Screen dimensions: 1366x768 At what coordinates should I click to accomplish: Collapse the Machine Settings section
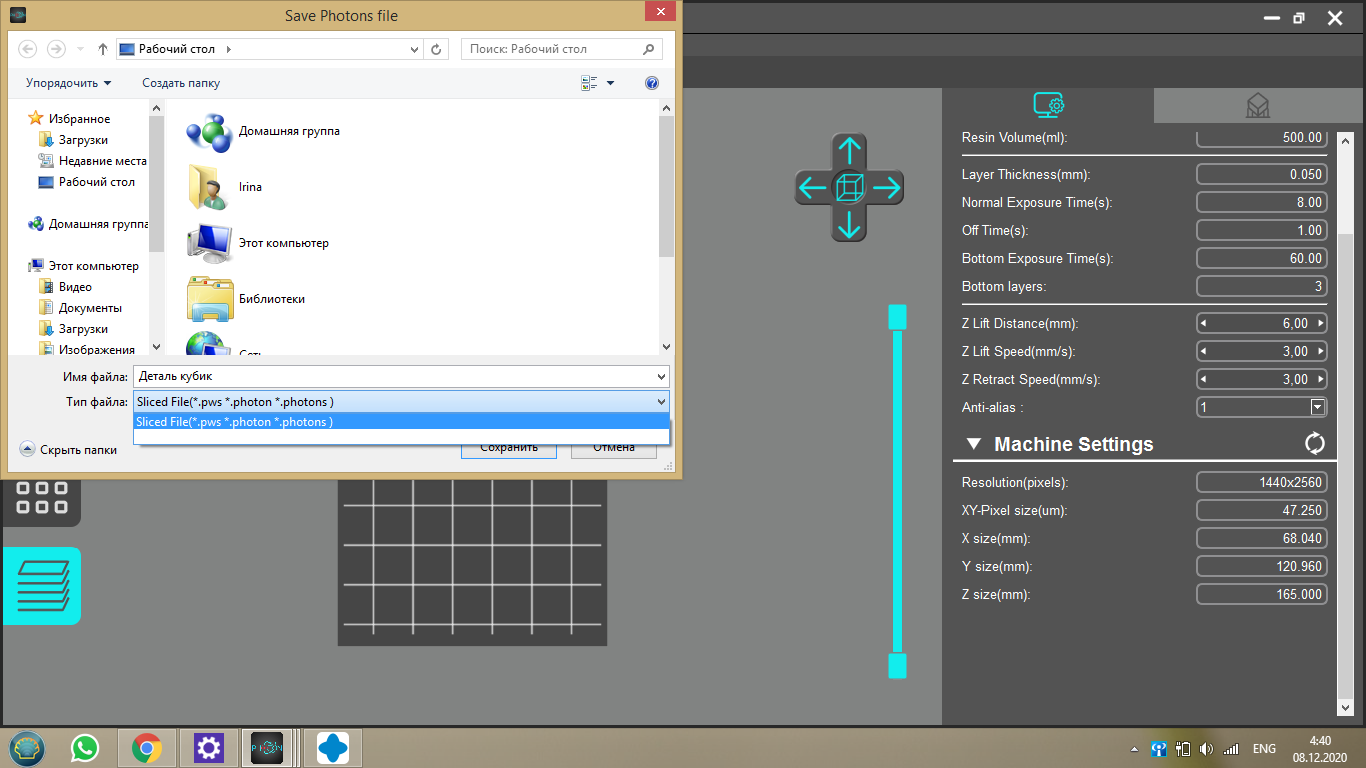click(973, 444)
